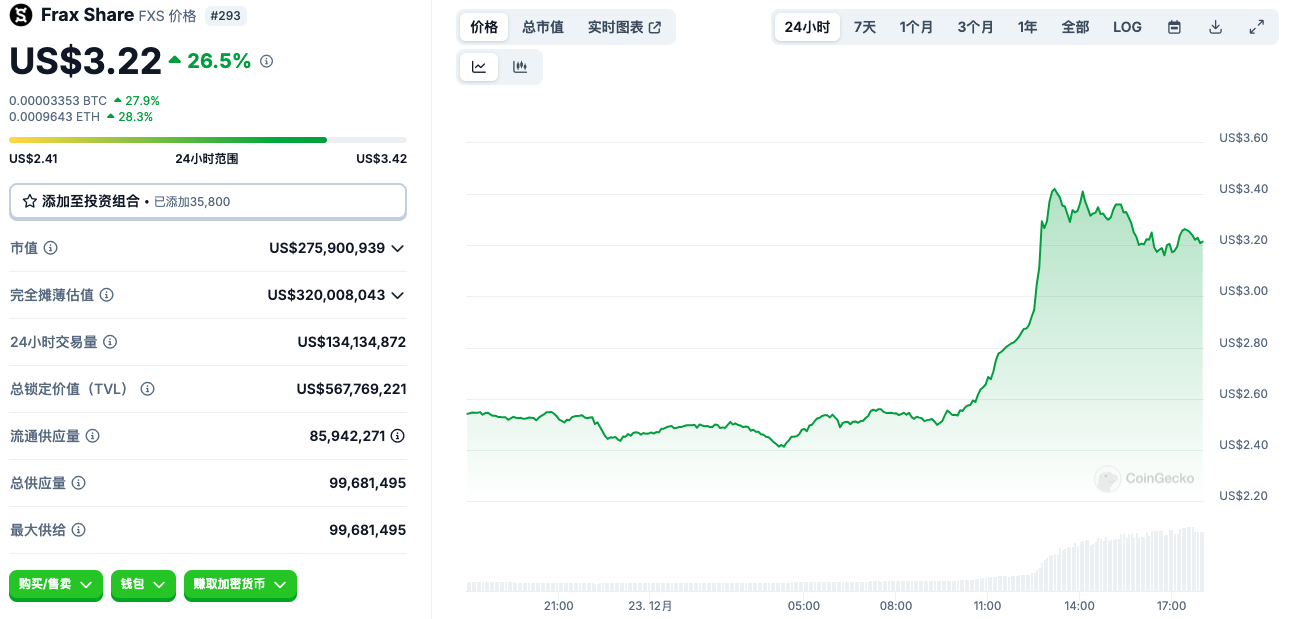
Task: Open the 钱包 dropdown
Action: (x=143, y=584)
